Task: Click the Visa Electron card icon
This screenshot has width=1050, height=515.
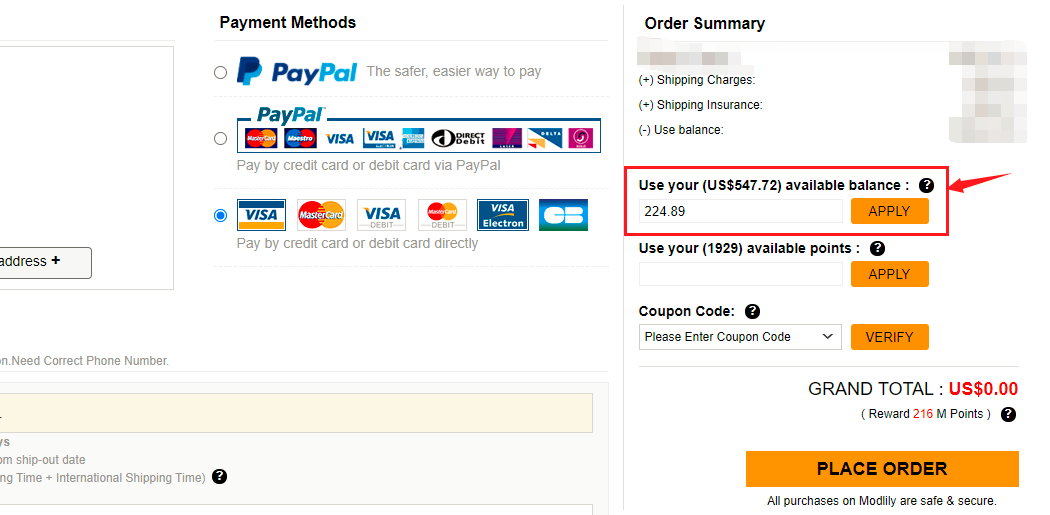Action: [x=502, y=215]
